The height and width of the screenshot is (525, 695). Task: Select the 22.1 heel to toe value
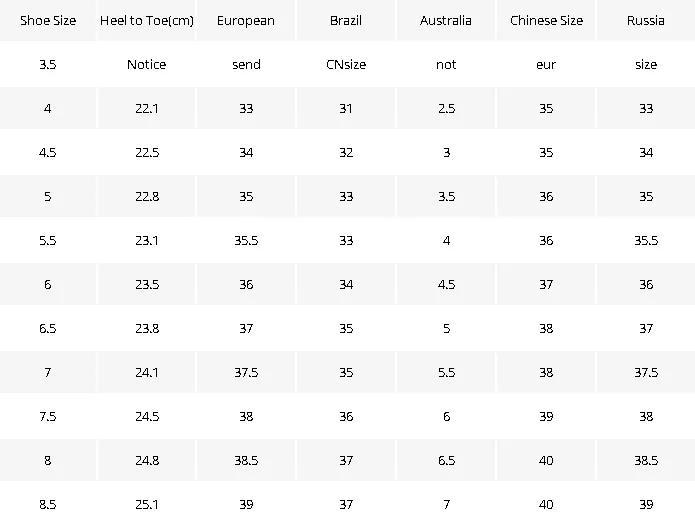pos(147,108)
